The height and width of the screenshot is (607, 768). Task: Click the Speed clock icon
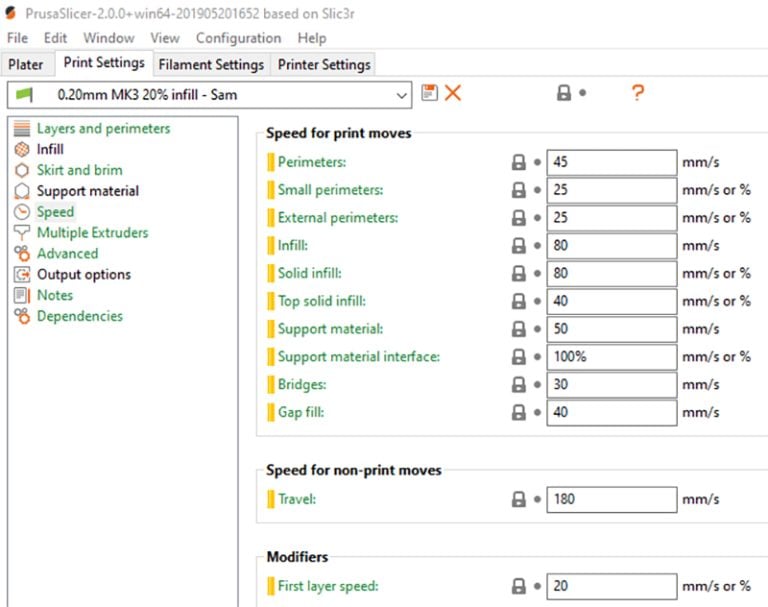point(22,212)
